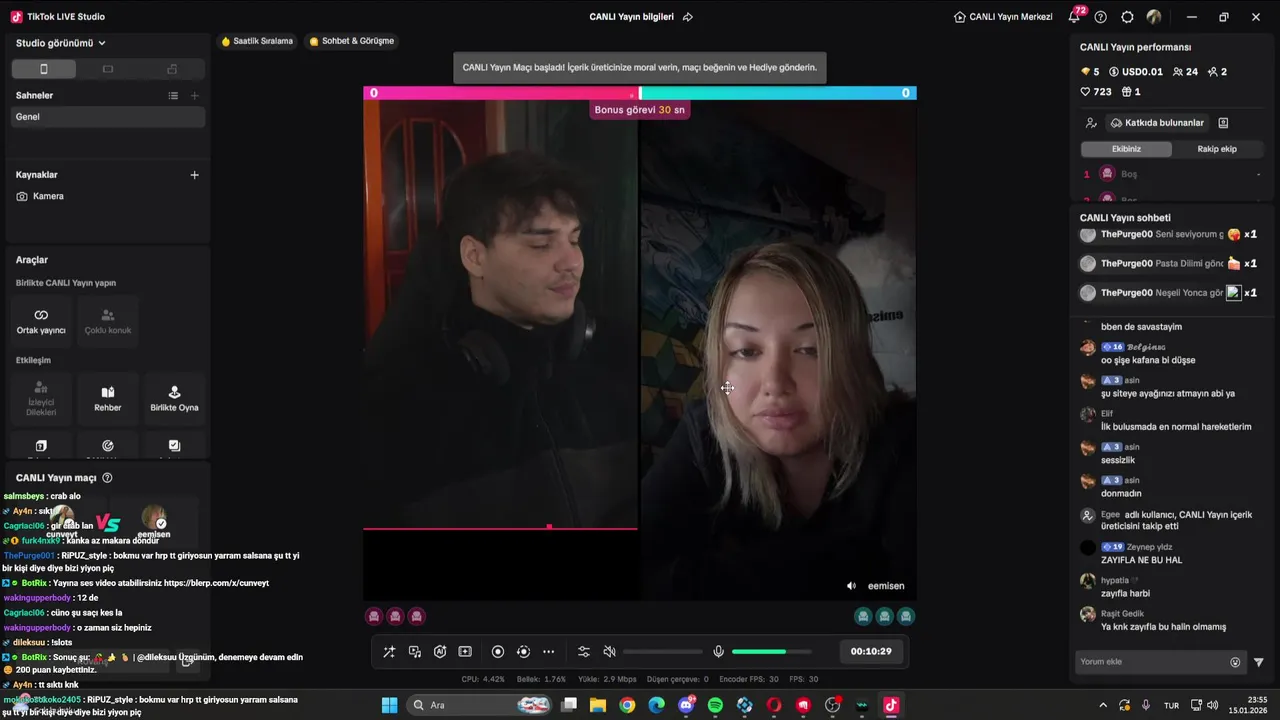The height and width of the screenshot is (720, 1280).
Task: Select the Genel scene
Action: (x=108, y=117)
